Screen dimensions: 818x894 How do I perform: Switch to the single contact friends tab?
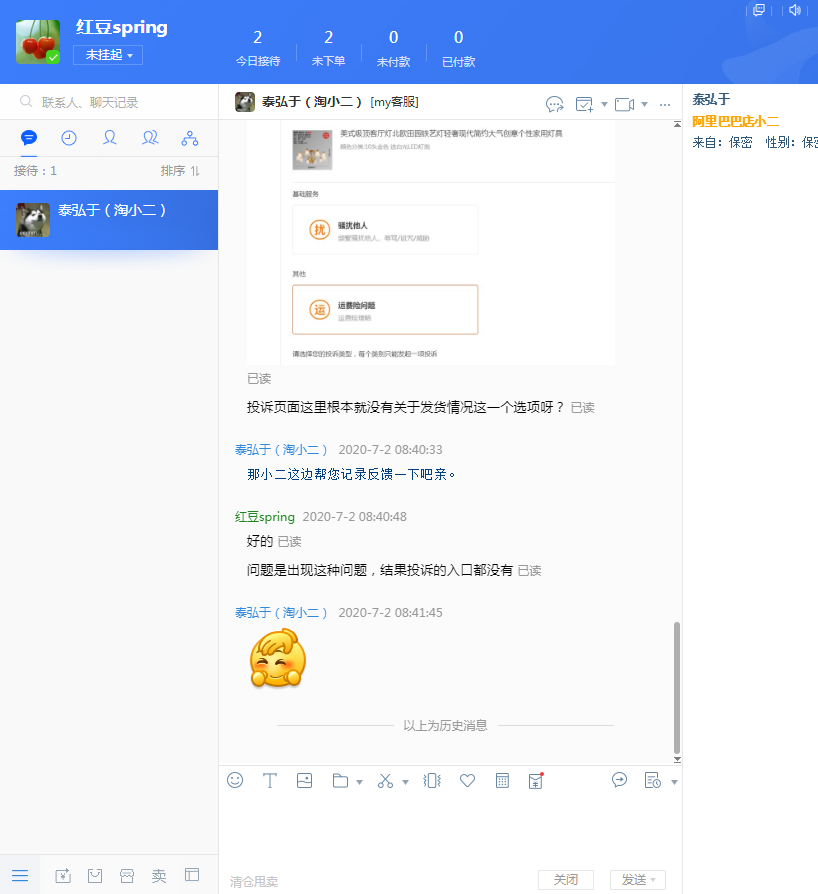[109, 138]
